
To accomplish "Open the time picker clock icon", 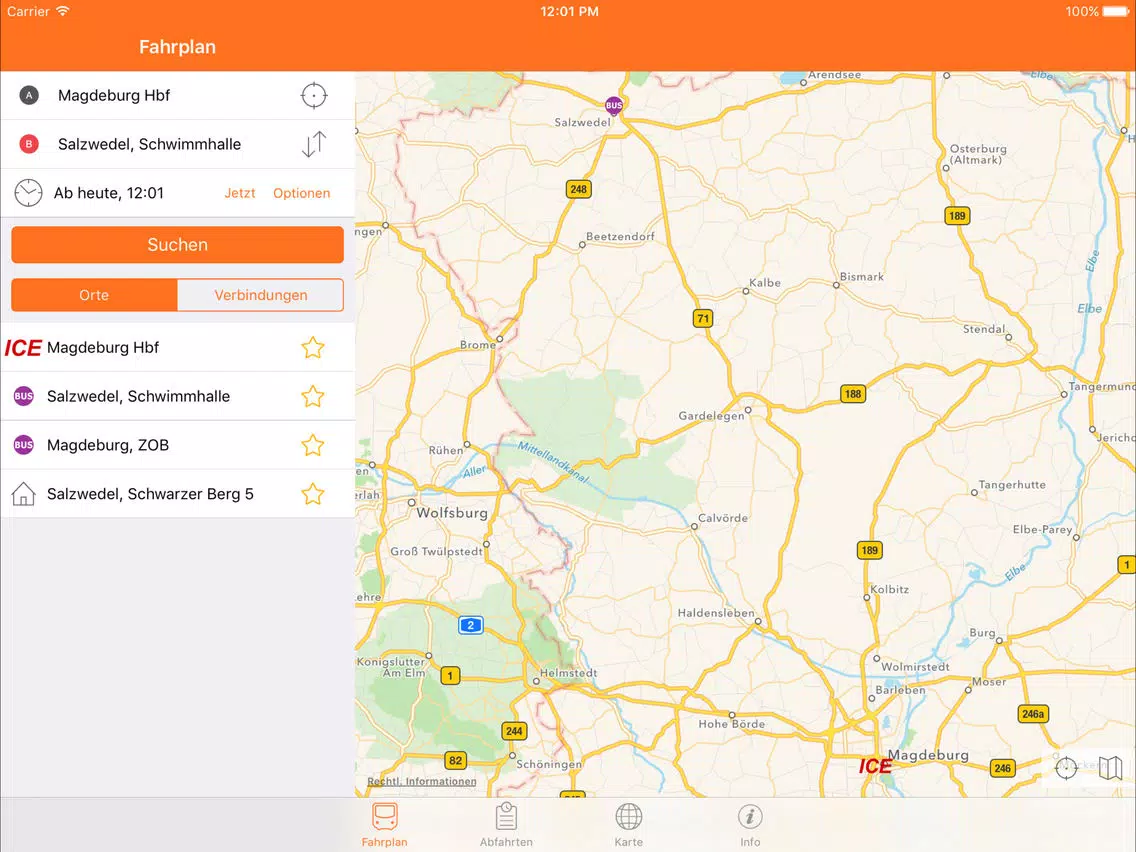I will [28, 193].
